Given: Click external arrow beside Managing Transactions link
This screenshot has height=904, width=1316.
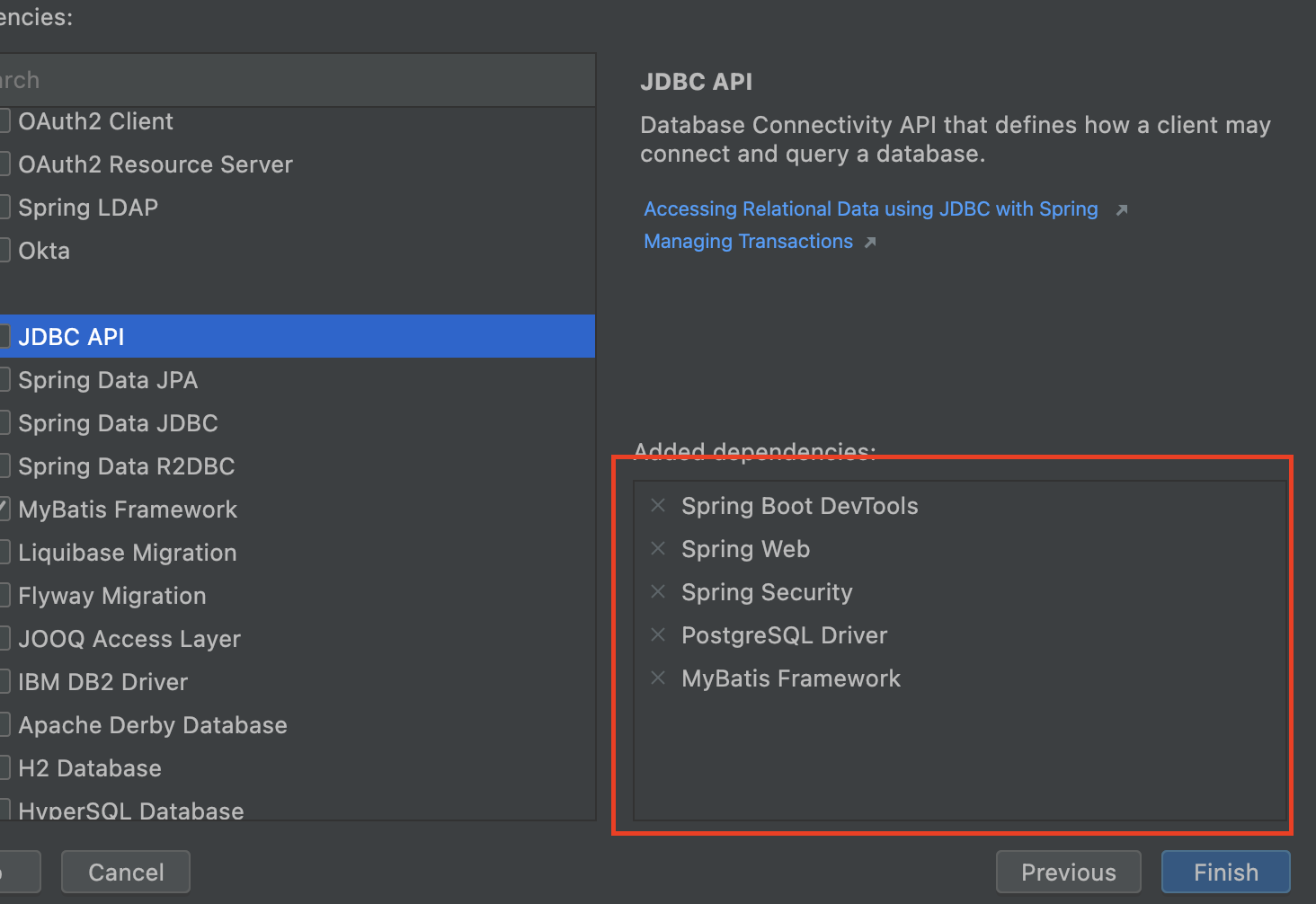Looking at the screenshot, I should coord(869,243).
